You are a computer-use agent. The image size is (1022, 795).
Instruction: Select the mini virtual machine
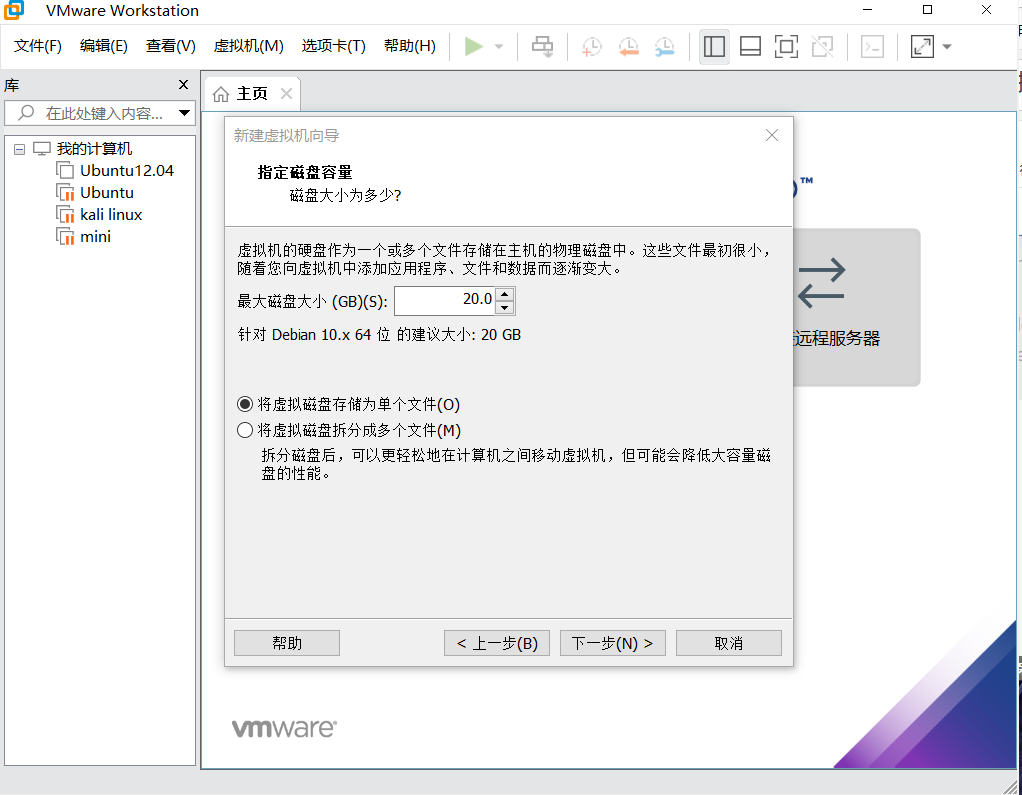(95, 237)
